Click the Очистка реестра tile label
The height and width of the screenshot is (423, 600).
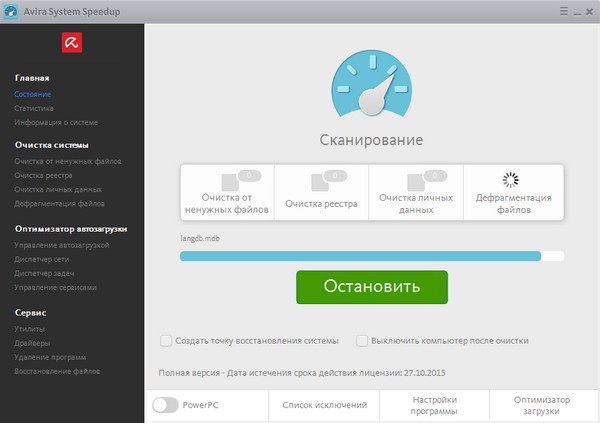[x=321, y=204]
